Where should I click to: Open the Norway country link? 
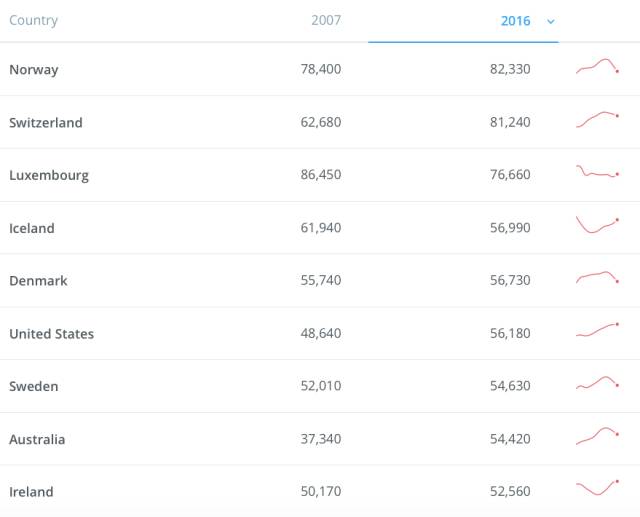click(34, 70)
